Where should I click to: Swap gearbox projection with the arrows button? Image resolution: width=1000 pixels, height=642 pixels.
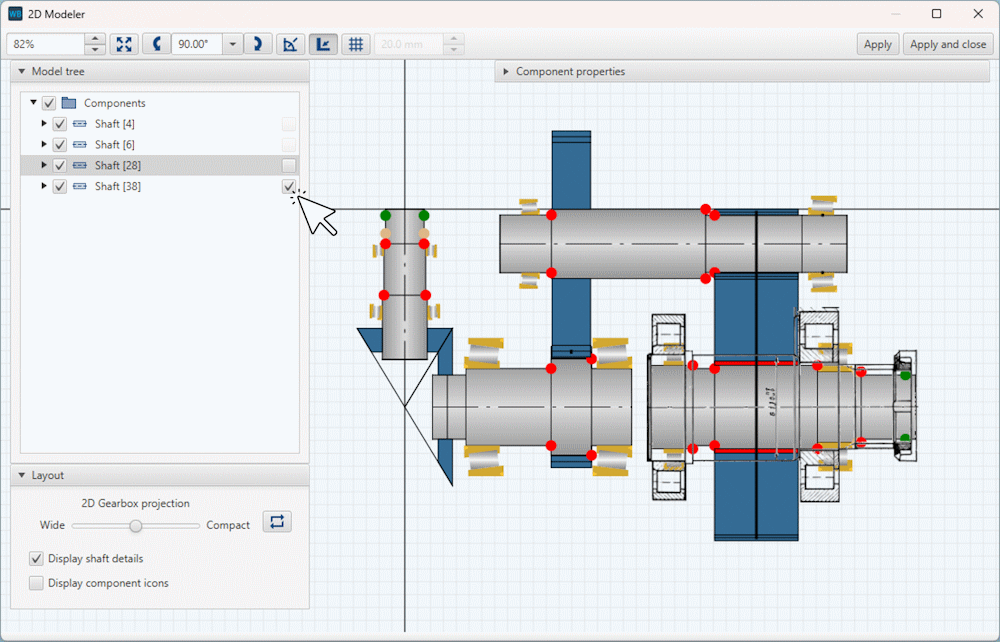pos(277,521)
